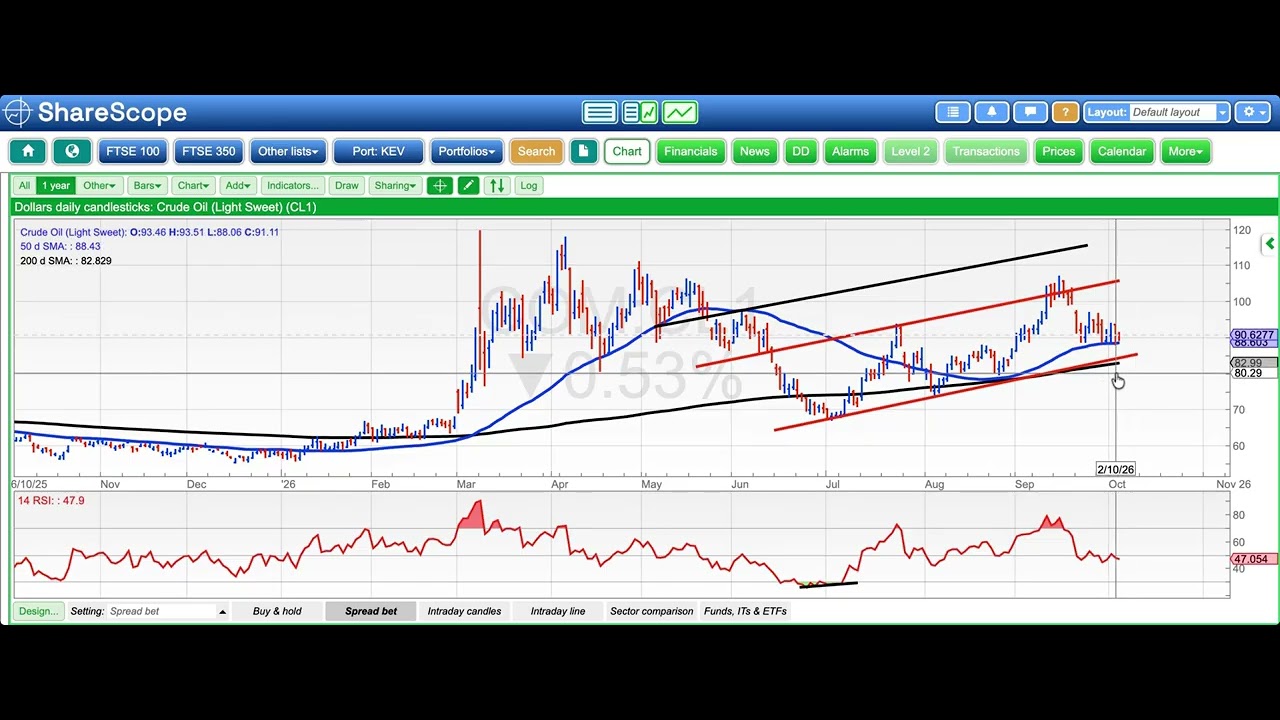Open the help question mark
Image resolution: width=1280 pixels, height=720 pixels.
[1065, 112]
